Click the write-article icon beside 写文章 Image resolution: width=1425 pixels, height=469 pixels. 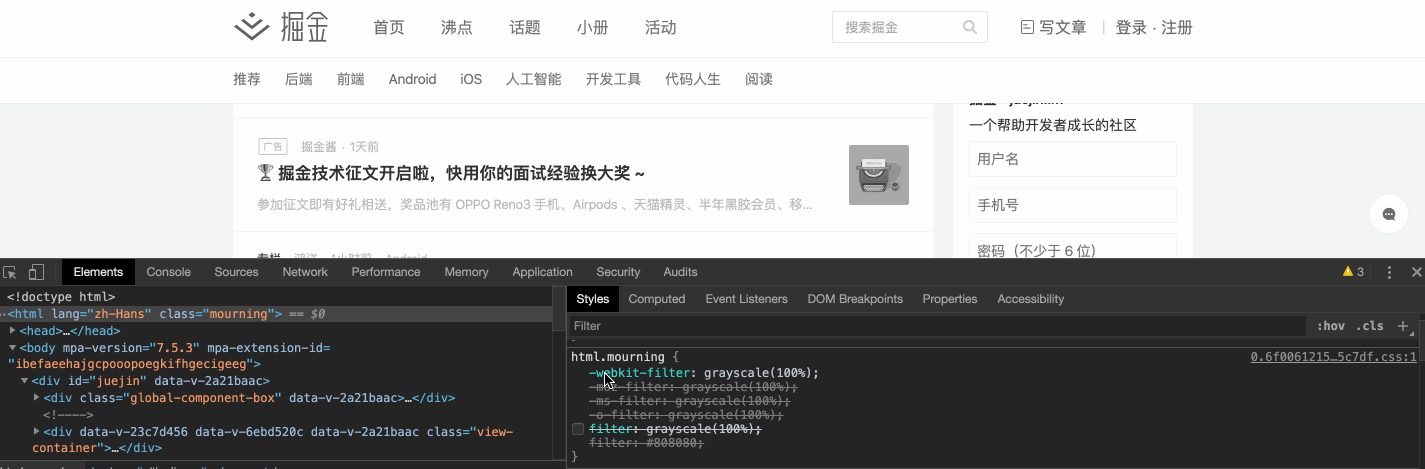coord(1026,27)
